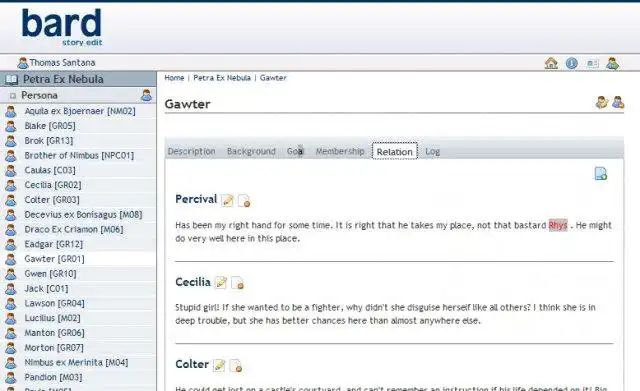Click the Home icon in top toolbar

[551, 63]
